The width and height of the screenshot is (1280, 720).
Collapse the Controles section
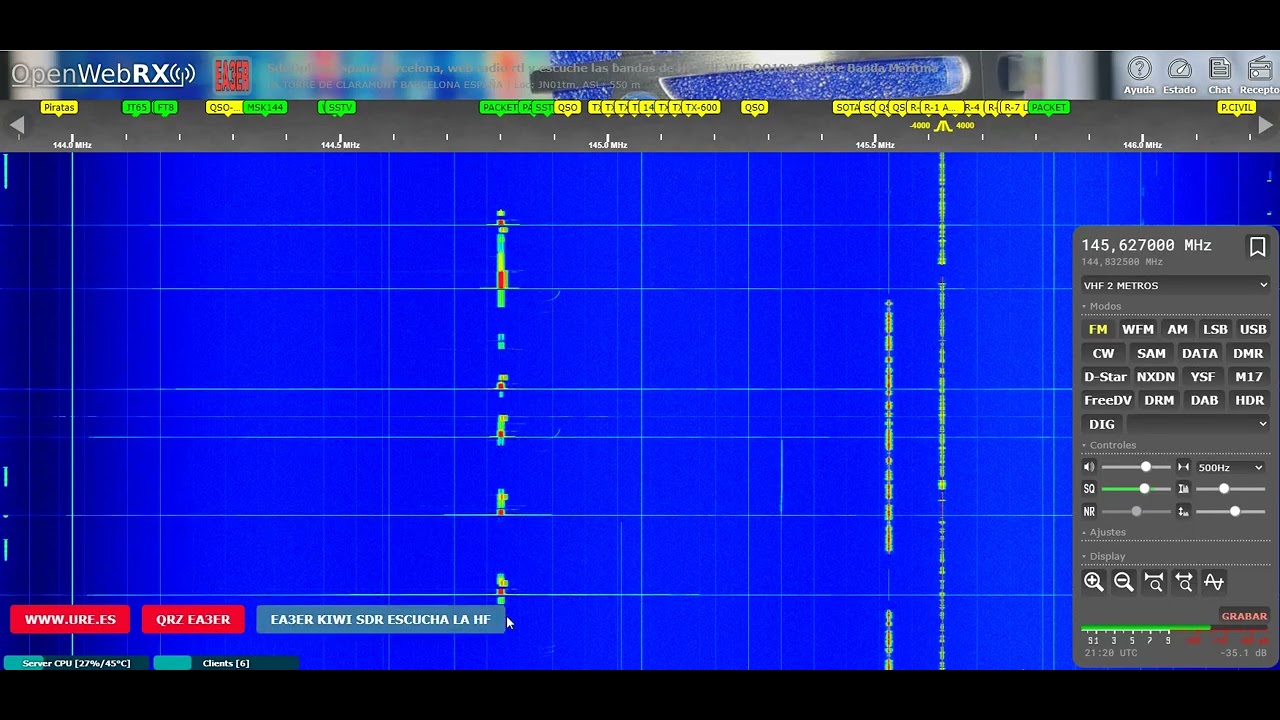click(1109, 446)
